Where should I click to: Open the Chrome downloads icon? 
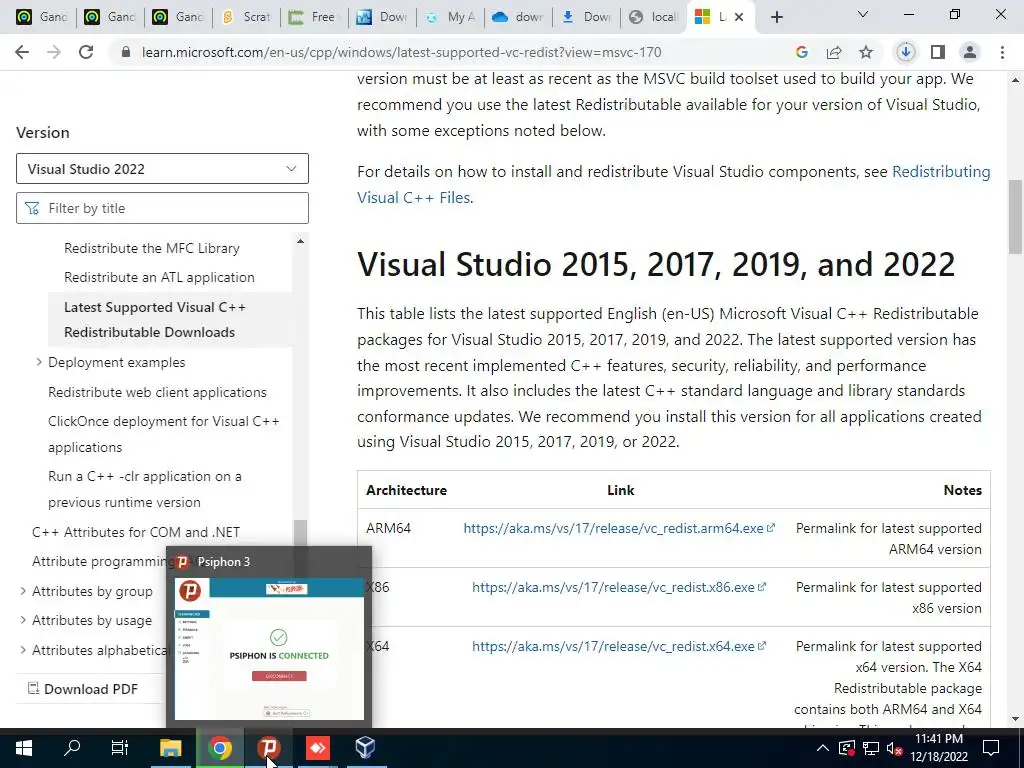pyautogui.click(x=906, y=52)
